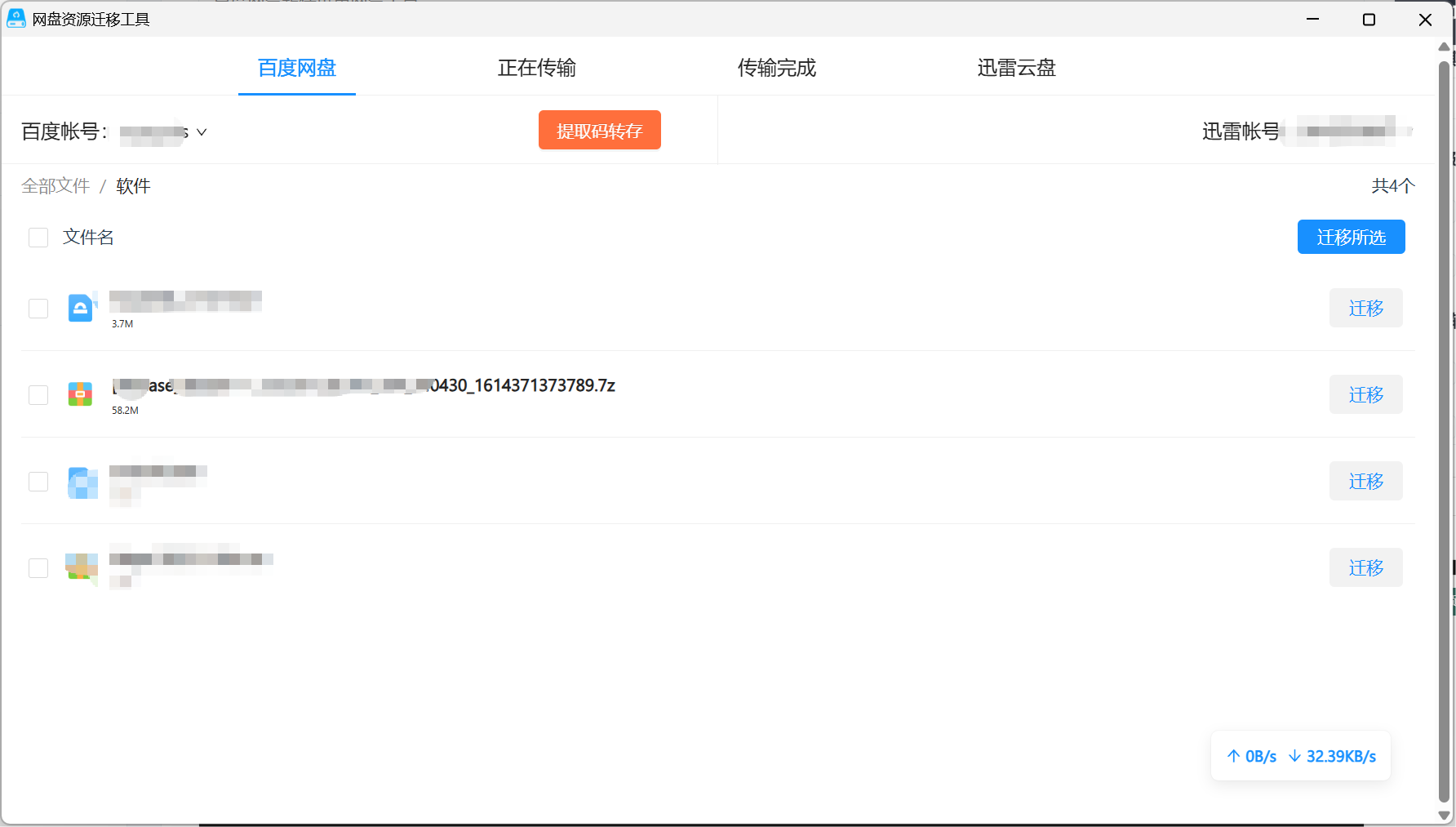Click the archive icon of the 58.2M 7z file

click(80, 394)
